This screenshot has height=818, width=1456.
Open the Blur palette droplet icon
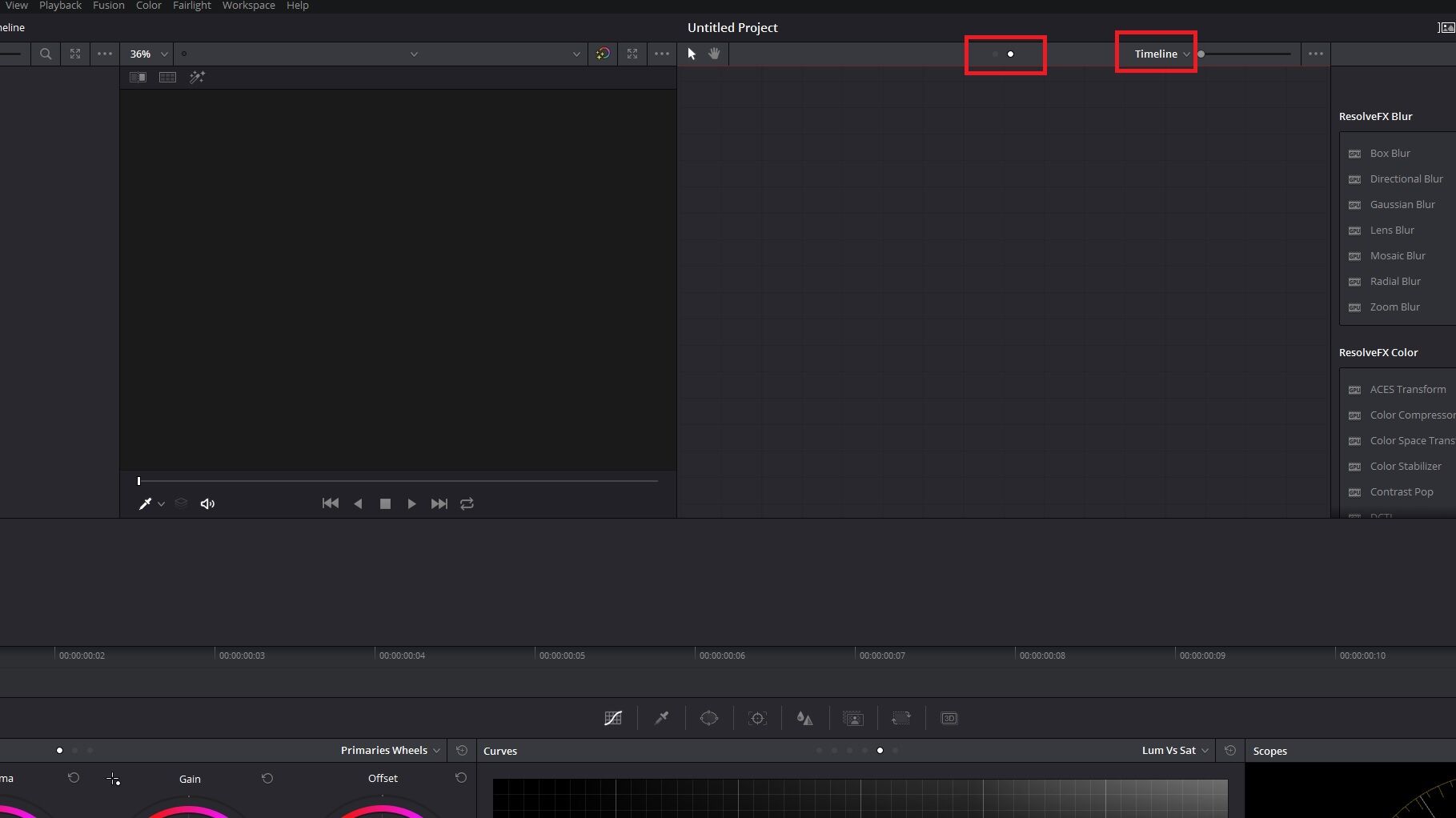point(804,718)
